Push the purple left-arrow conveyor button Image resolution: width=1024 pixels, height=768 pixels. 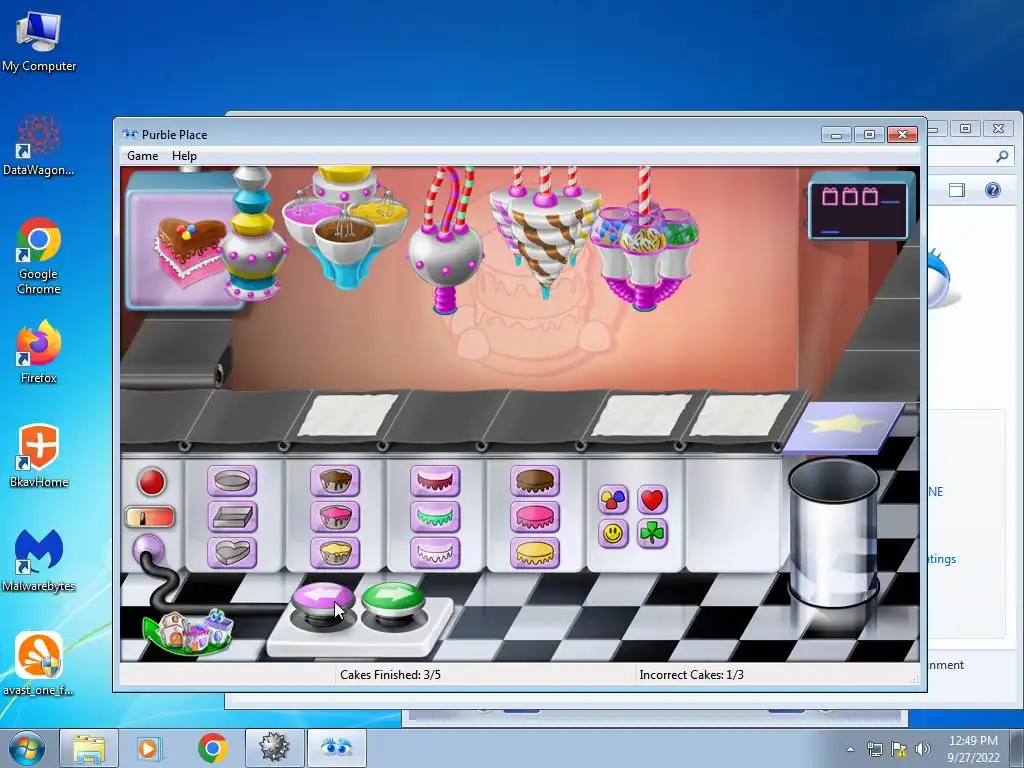click(323, 600)
